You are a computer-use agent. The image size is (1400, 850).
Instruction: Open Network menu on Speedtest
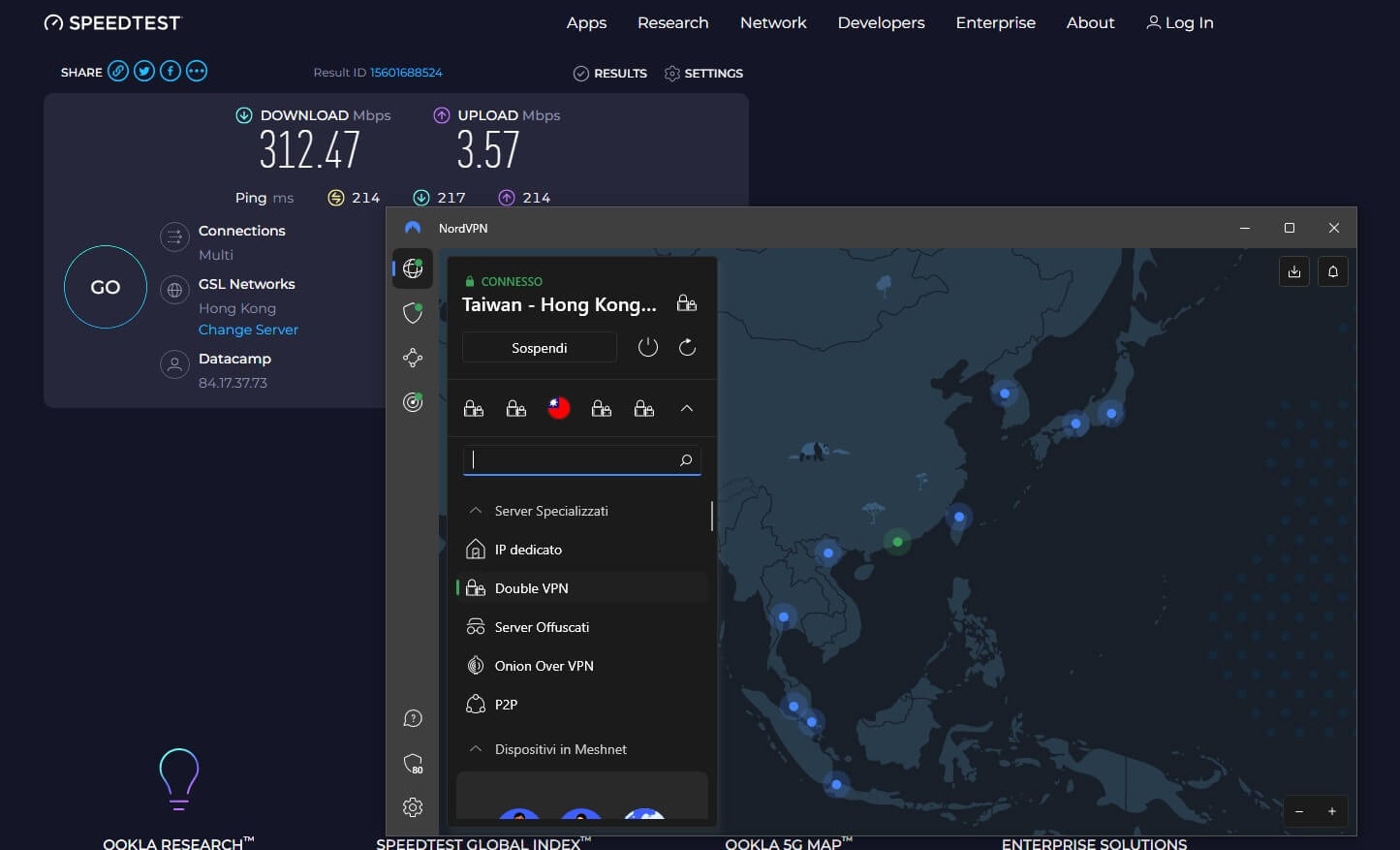[773, 22]
